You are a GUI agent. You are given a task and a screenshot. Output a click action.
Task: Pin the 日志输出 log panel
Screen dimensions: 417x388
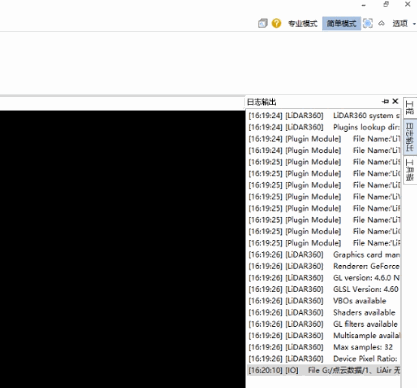pos(385,101)
